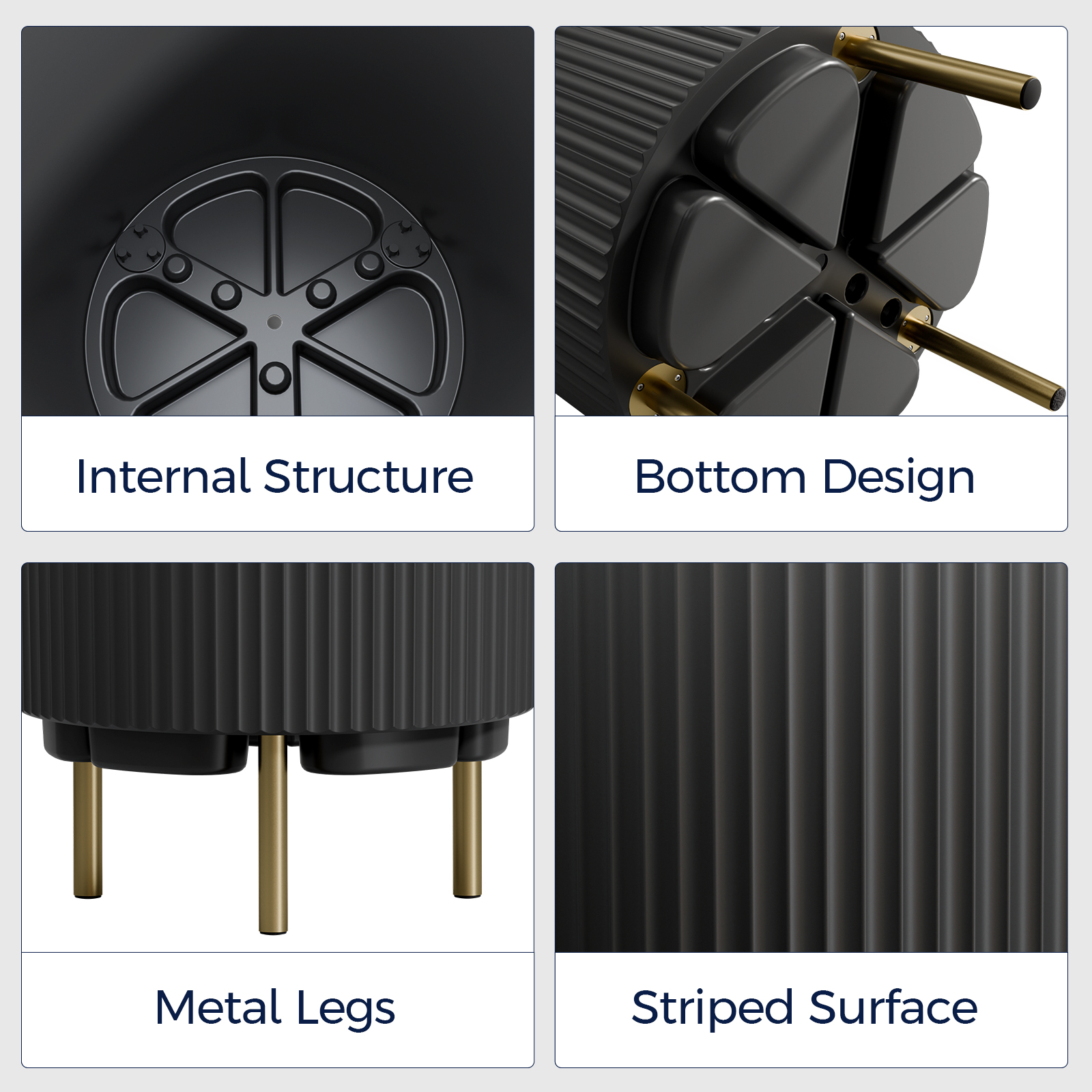
Task: Select the 'Internal Structure' caption text
Action: [x=274, y=476]
